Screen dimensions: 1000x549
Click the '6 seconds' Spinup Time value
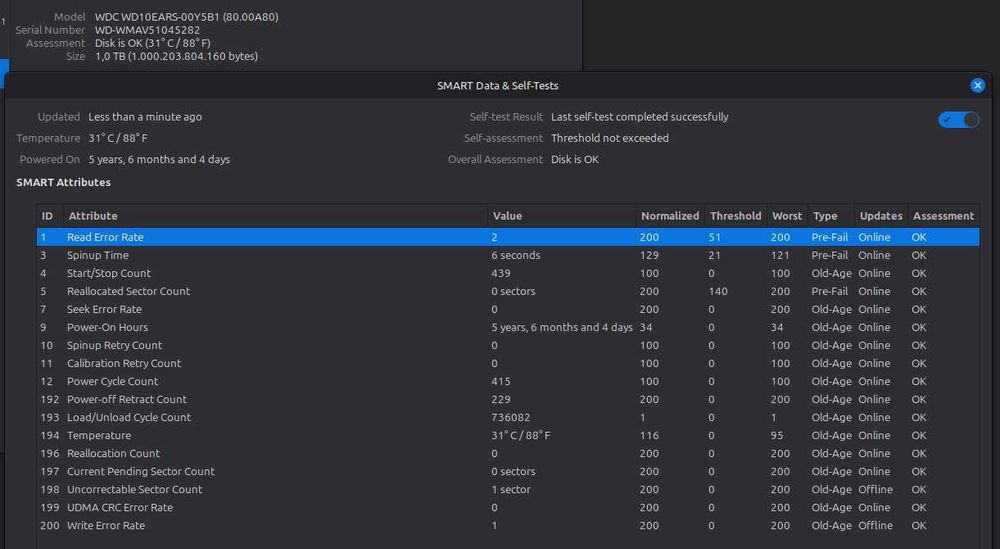tap(515, 255)
